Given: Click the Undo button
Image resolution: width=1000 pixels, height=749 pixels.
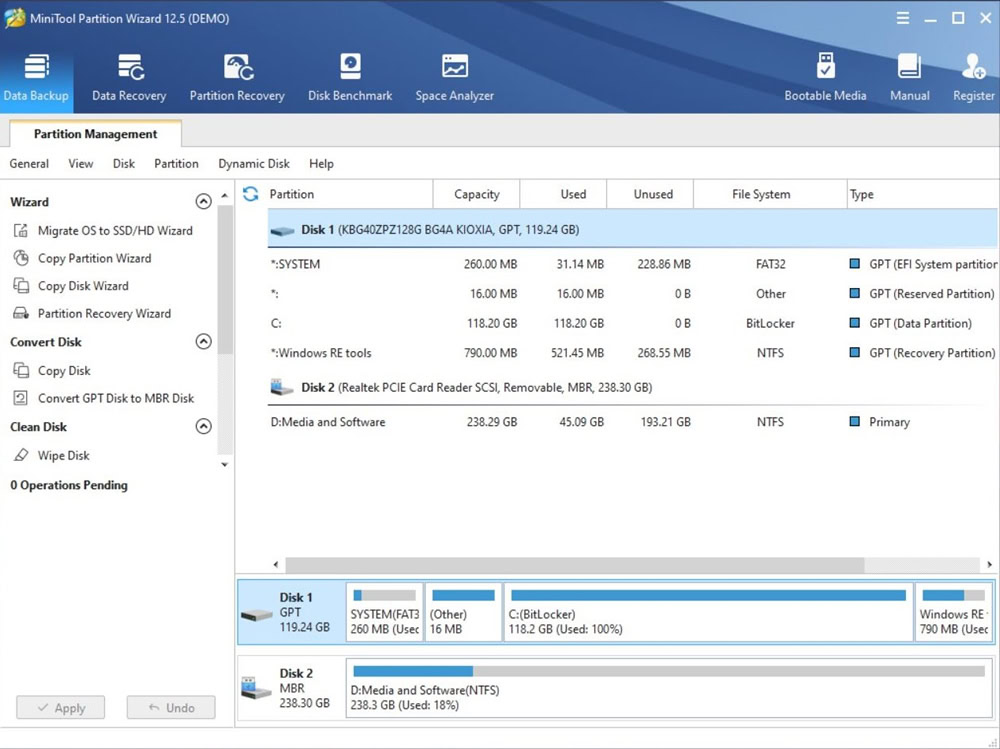Looking at the screenshot, I should point(171,708).
